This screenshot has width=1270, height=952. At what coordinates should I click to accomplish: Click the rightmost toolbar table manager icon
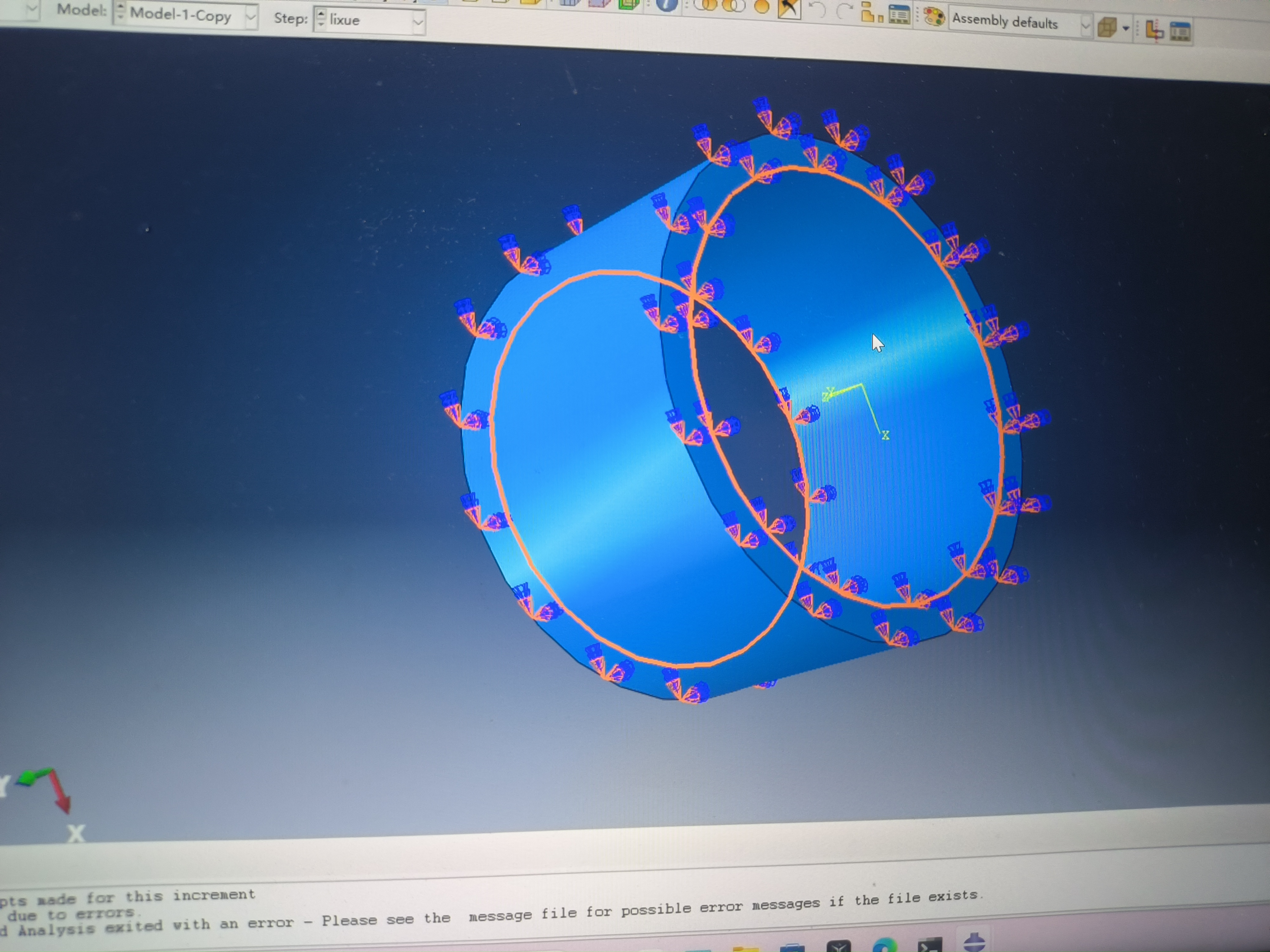(x=1180, y=31)
